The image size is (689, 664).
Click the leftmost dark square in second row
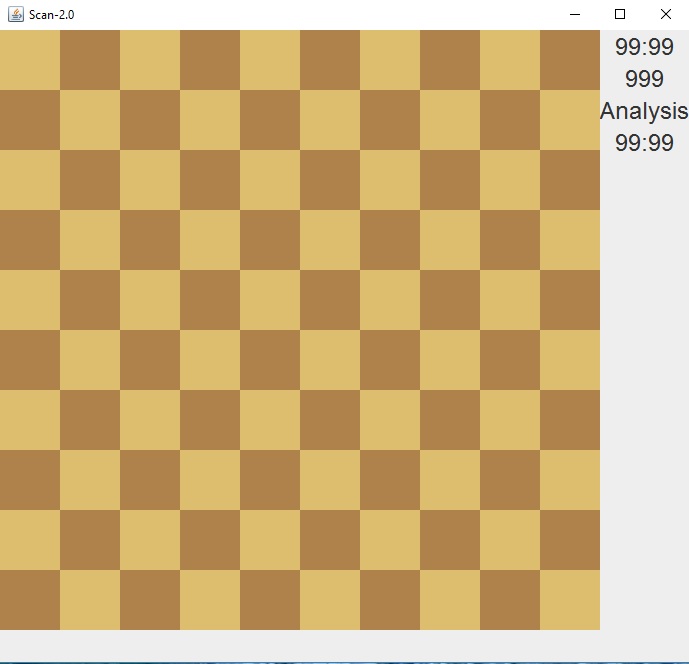[x=30, y=120]
